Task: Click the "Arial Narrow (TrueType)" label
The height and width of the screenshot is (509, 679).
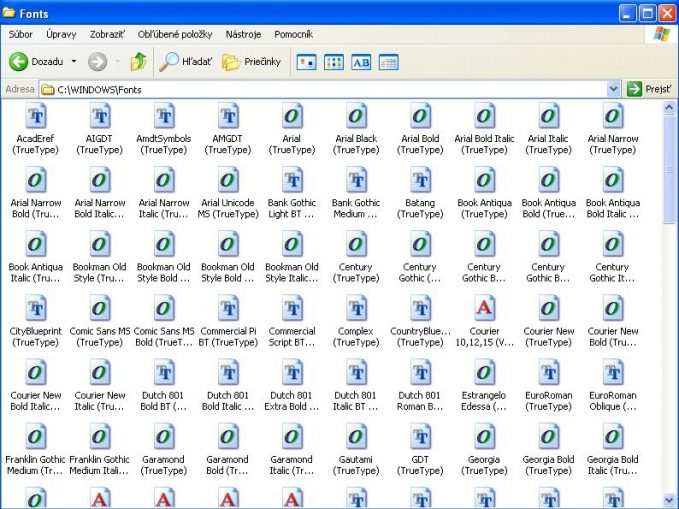Action: point(612,144)
